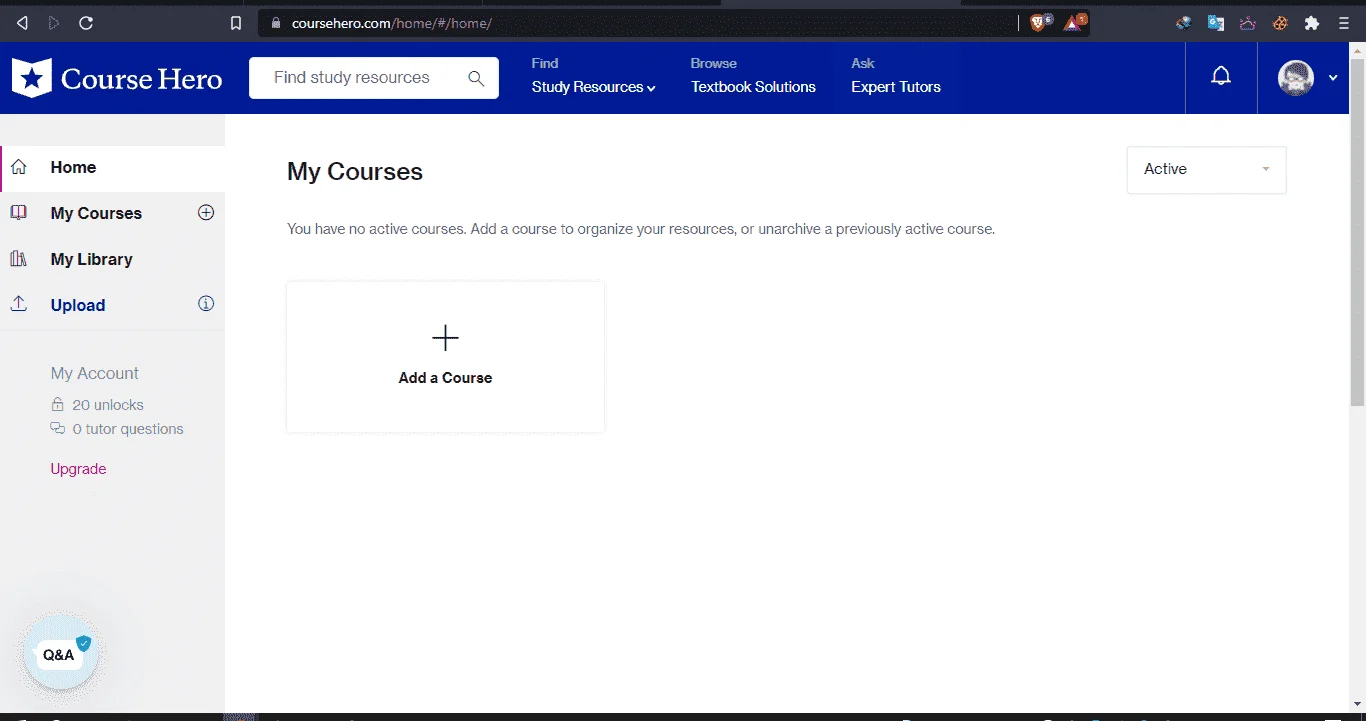Screen dimensions: 1366x721
Task: Open the extensions puzzle piece
Action: click(x=1312, y=23)
